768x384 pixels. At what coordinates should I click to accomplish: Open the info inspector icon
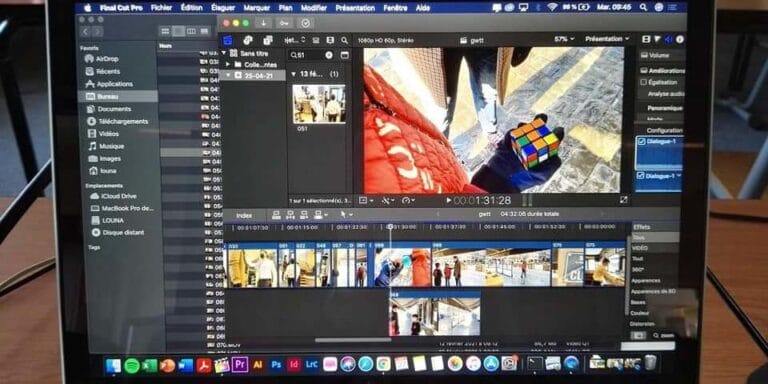(x=680, y=39)
